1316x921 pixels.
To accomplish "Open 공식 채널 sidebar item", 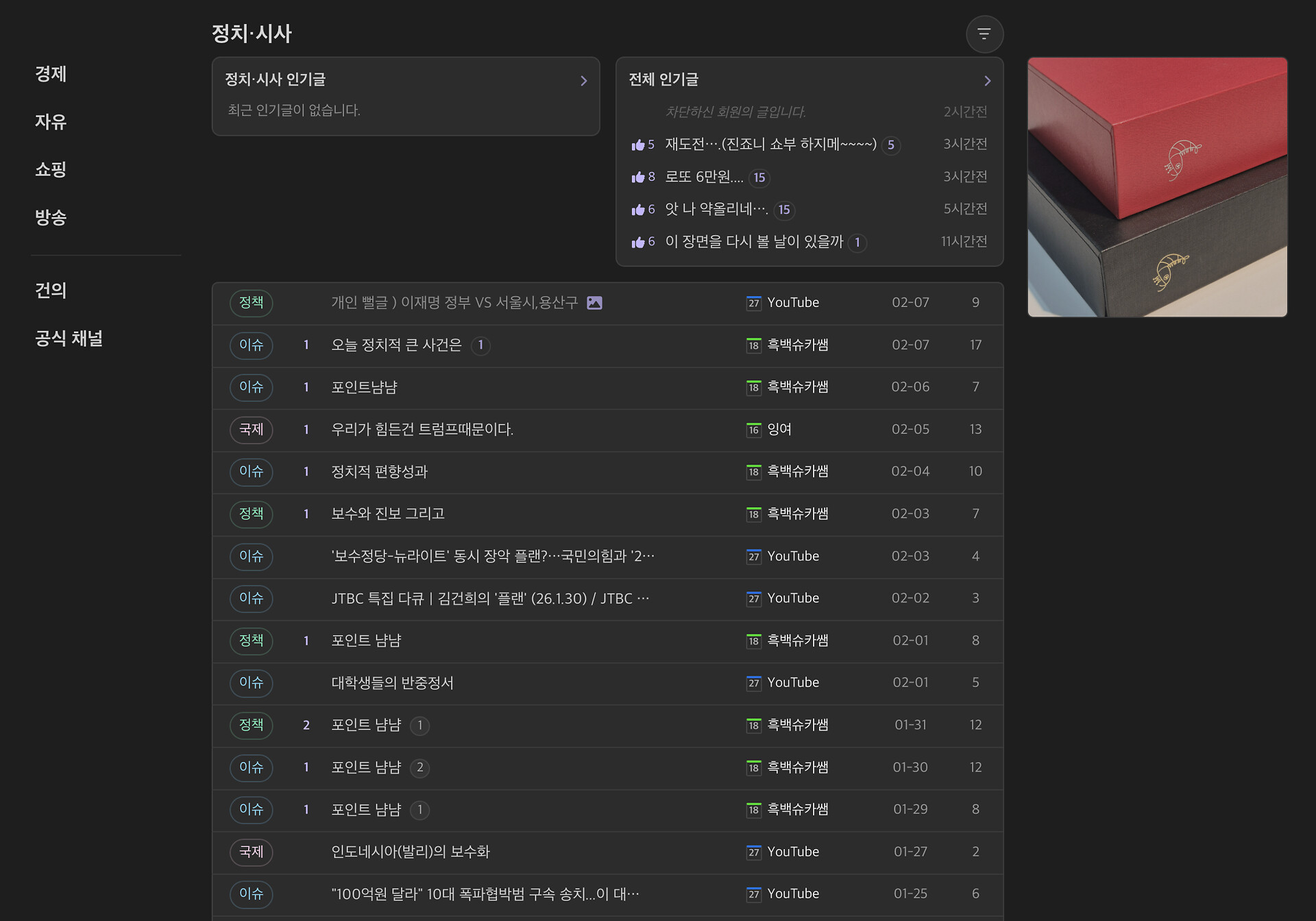I will pyautogui.click(x=69, y=339).
